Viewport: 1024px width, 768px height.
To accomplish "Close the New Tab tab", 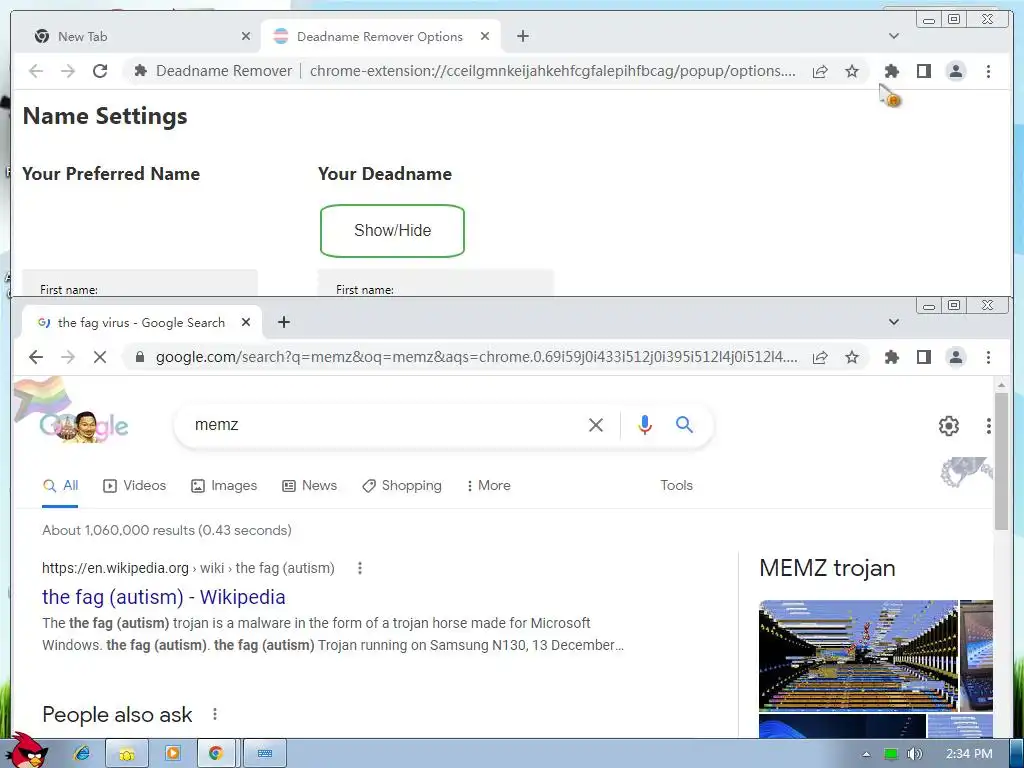I will [x=246, y=37].
